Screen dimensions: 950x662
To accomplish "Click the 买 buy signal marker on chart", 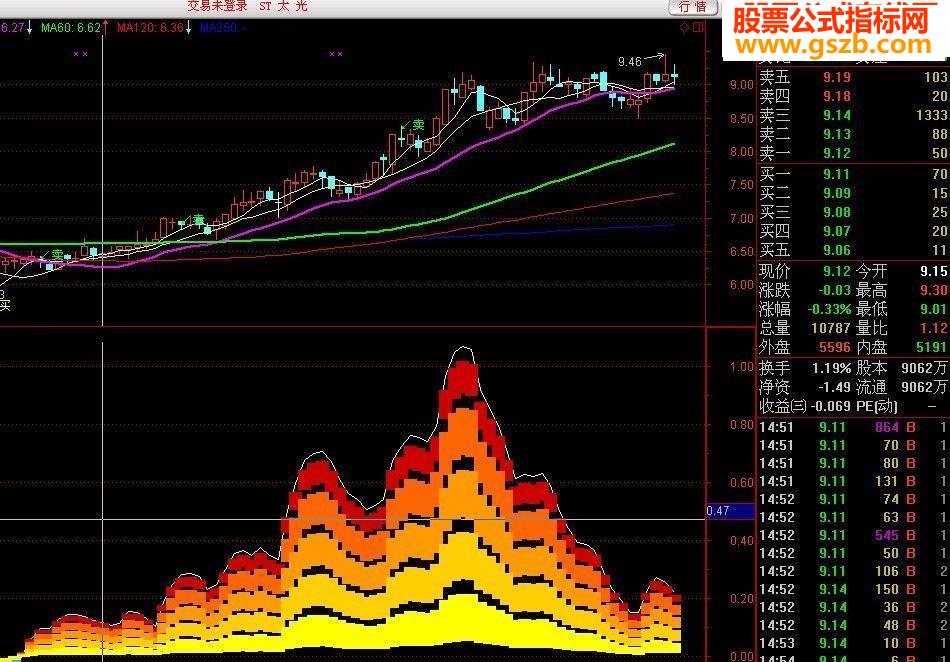I will pos(5,305).
